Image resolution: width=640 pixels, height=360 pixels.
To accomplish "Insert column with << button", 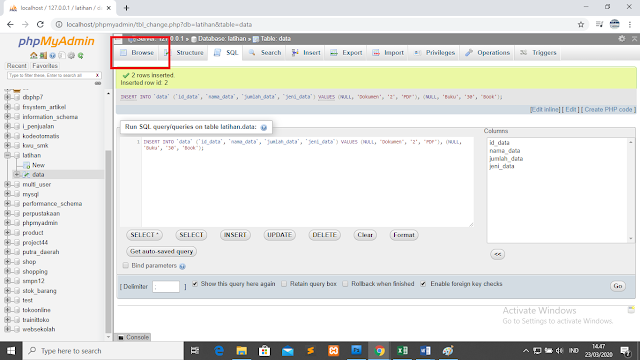I will pos(498,254).
